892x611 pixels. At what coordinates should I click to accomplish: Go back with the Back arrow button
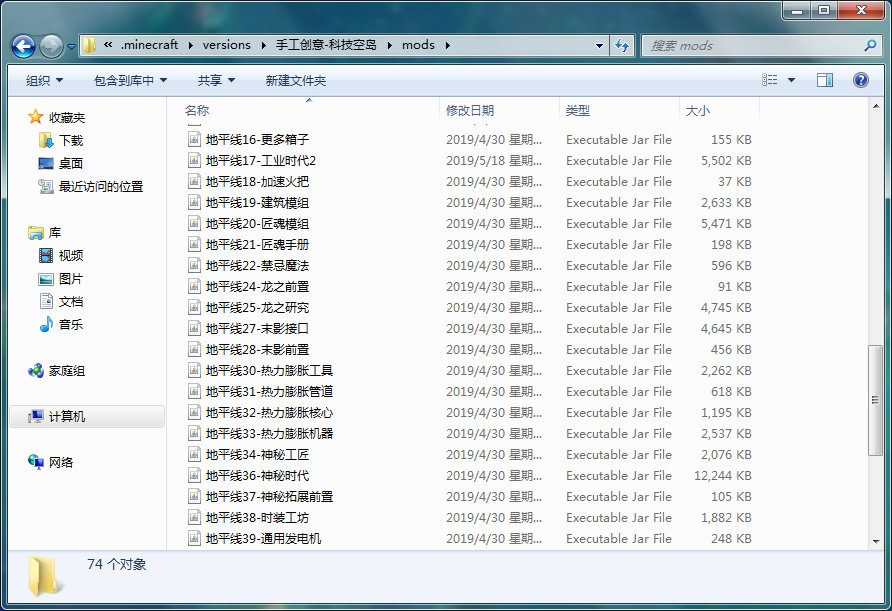coord(23,46)
